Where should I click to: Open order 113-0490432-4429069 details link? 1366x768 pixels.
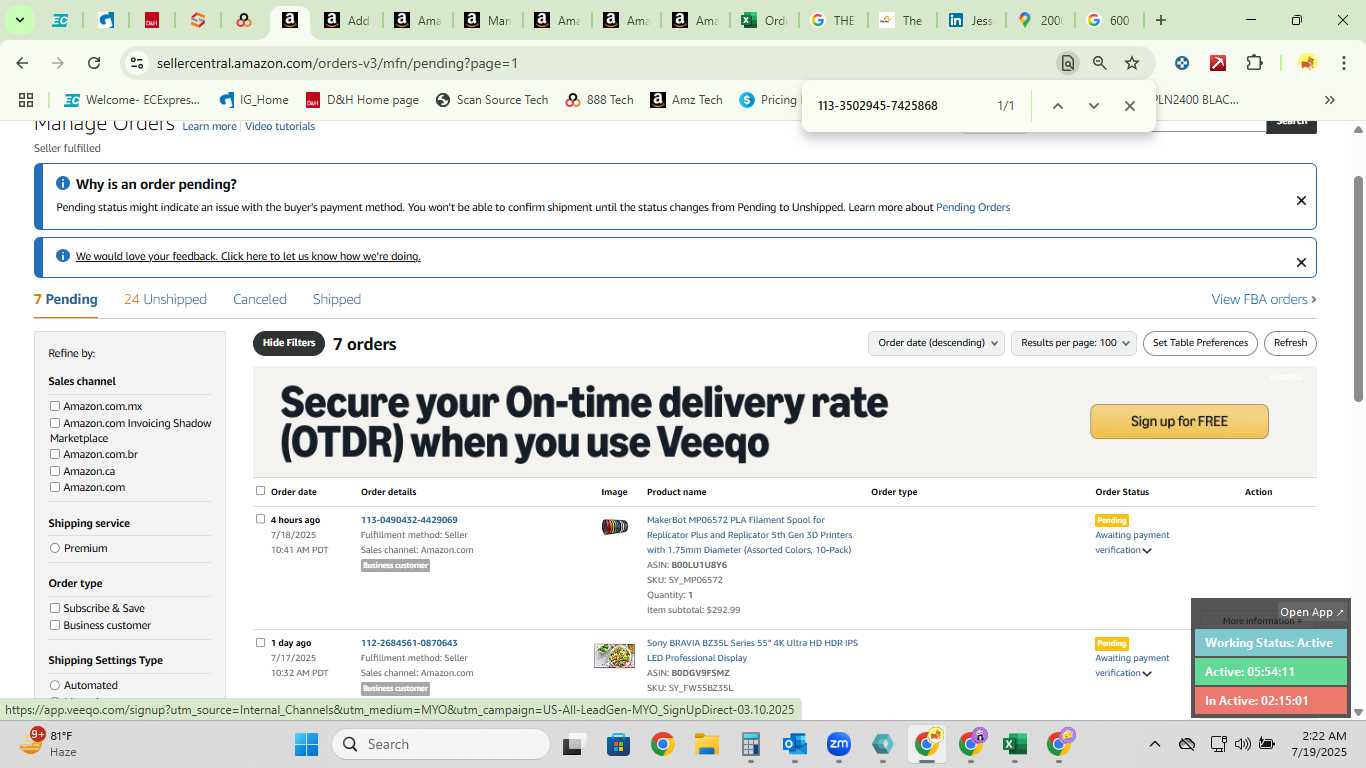(x=409, y=520)
